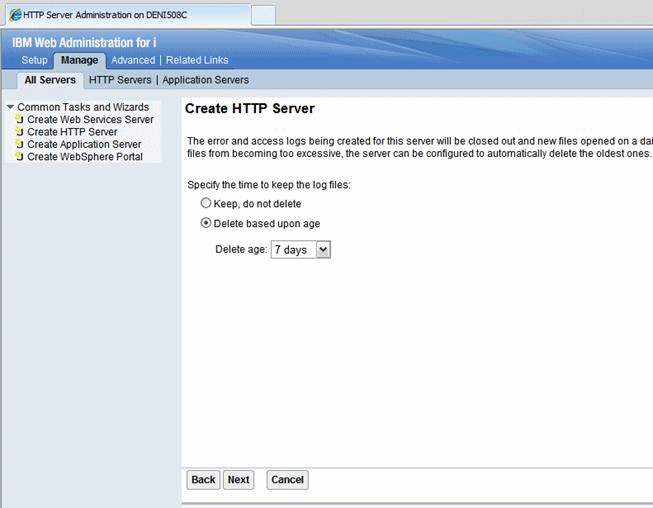Click the Create Application Server wizard icon
The image size is (653, 508).
click(x=19, y=144)
